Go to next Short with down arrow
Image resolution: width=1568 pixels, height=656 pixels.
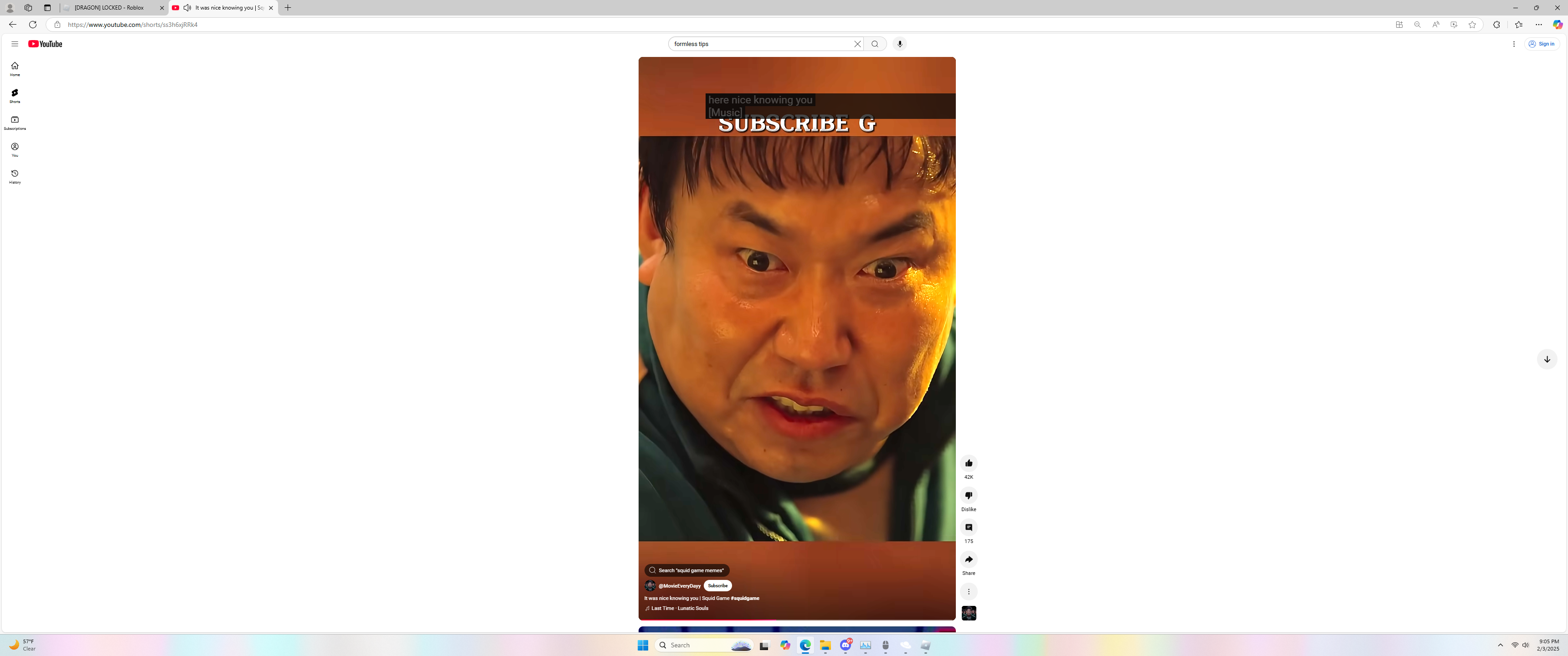coord(1547,359)
